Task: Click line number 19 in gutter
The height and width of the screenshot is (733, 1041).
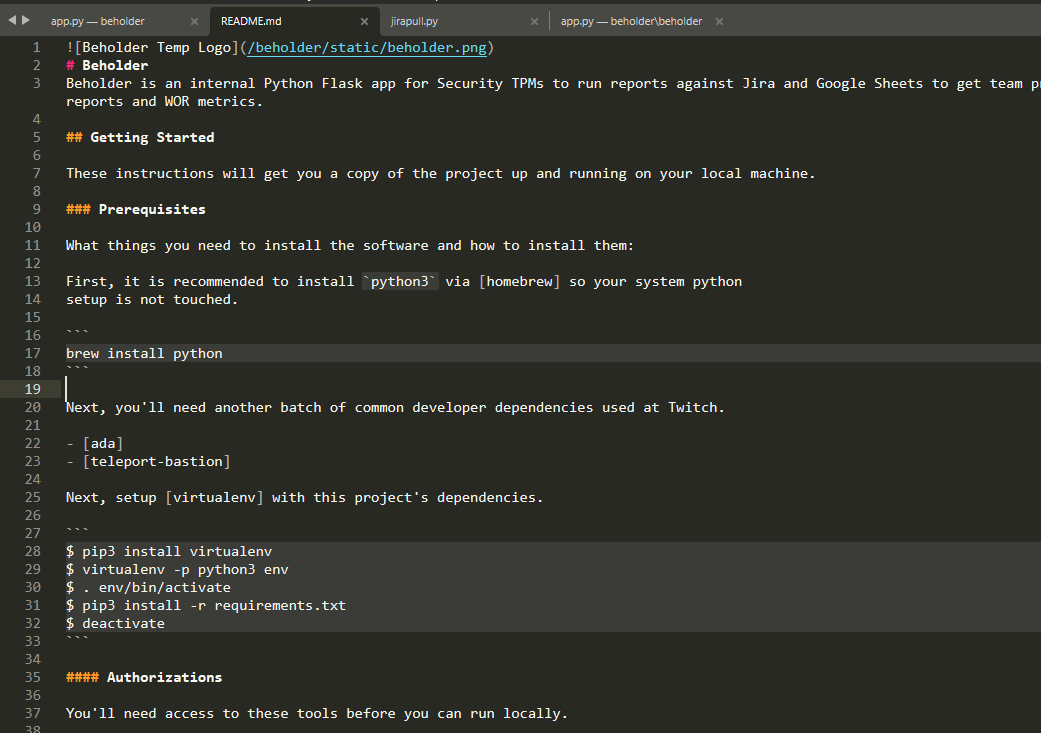Action: point(33,389)
